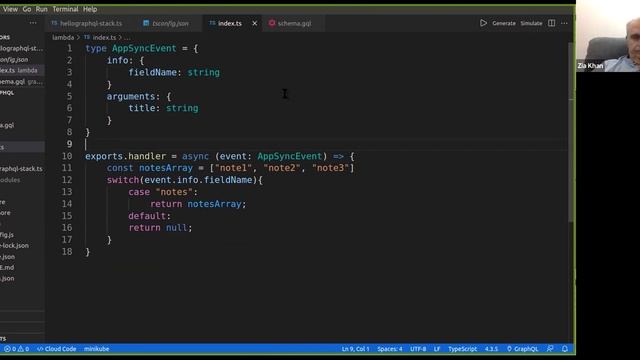The image size is (640, 360).
Task: Open the Explorer panel ellipsis menu
Action: pyautogui.click(x=33, y=23)
